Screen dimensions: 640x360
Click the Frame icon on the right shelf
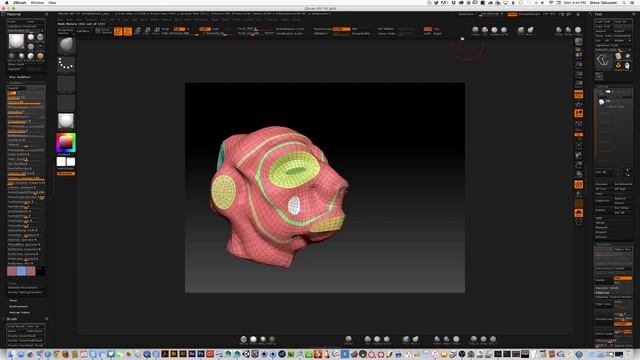(x=579, y=146)
